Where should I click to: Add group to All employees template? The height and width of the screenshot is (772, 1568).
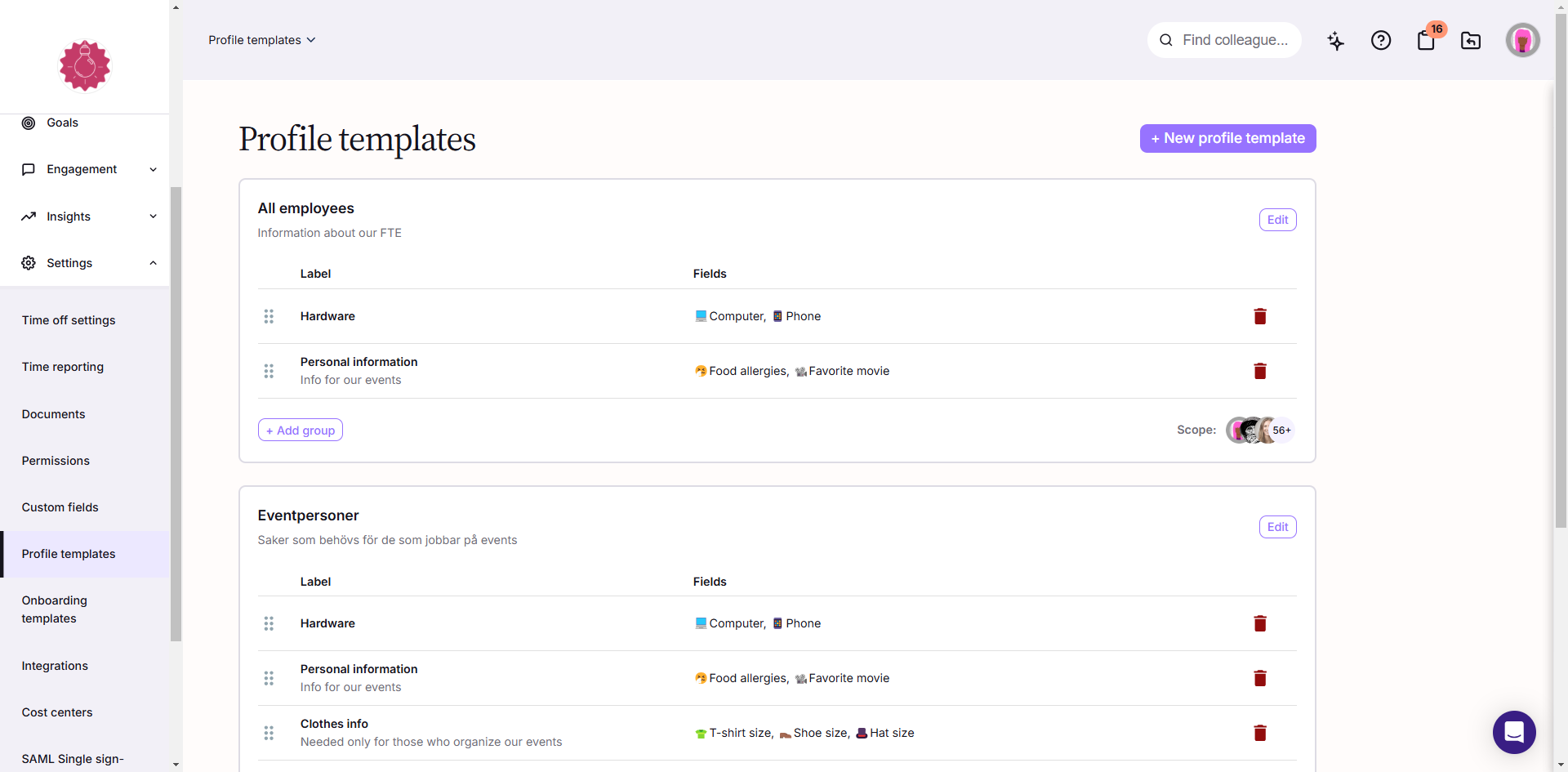click(301, 430)
